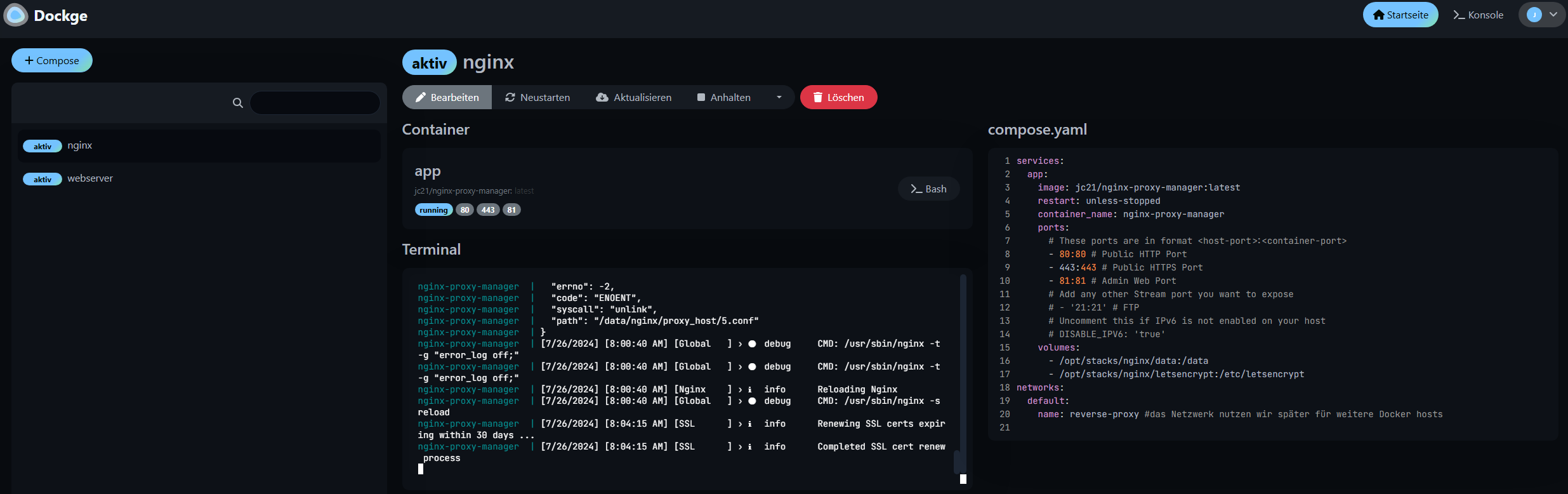Click 'restart: unless-stopped' yaml line

pos(1099,201)
